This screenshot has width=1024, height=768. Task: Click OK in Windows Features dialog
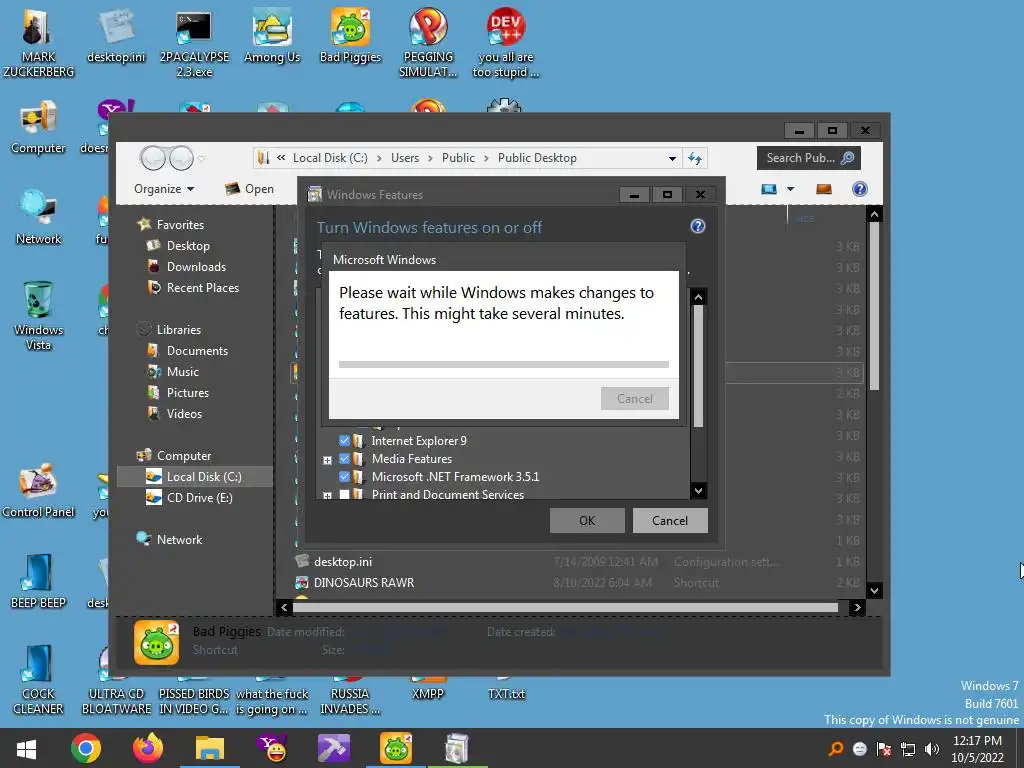[x=587, y=520]
